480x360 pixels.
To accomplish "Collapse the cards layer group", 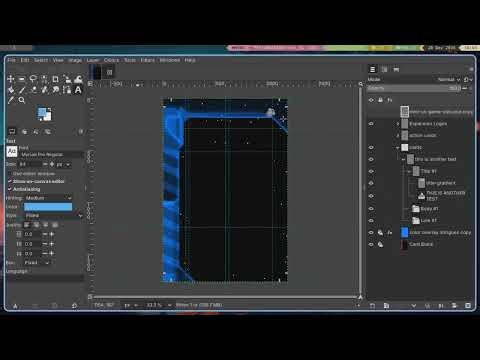I will click(397, 147).
